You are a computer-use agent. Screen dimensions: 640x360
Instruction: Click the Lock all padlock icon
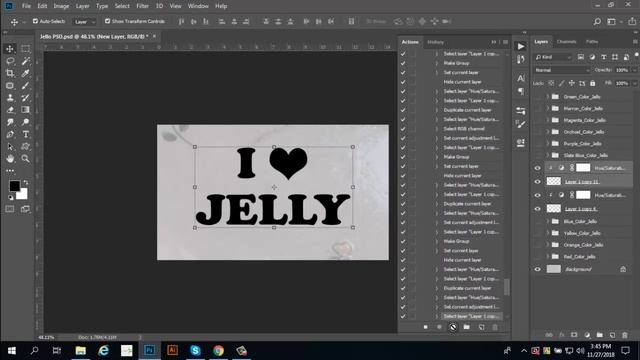[593, 83]
